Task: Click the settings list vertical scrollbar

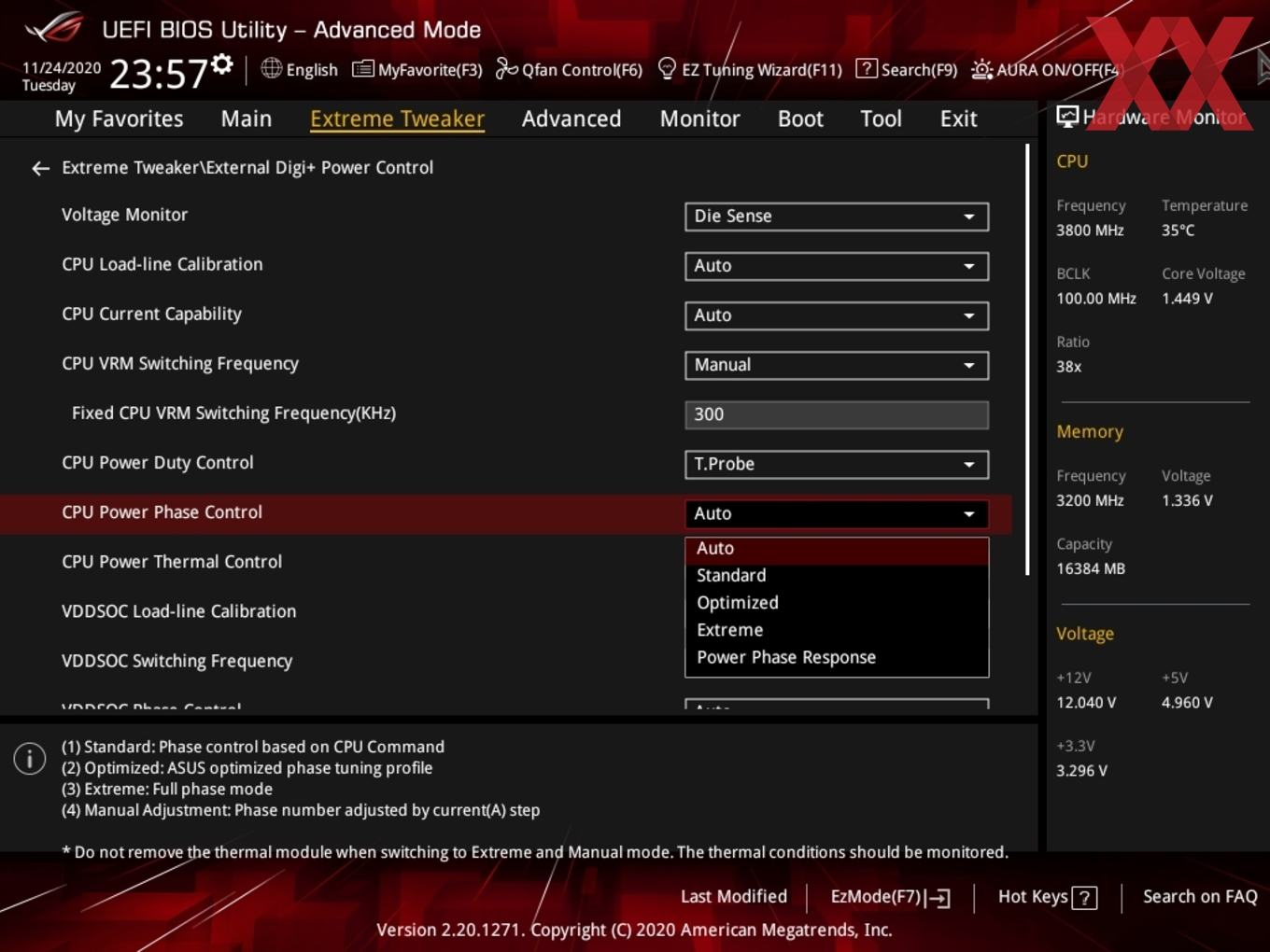Action: [1027, 359]
